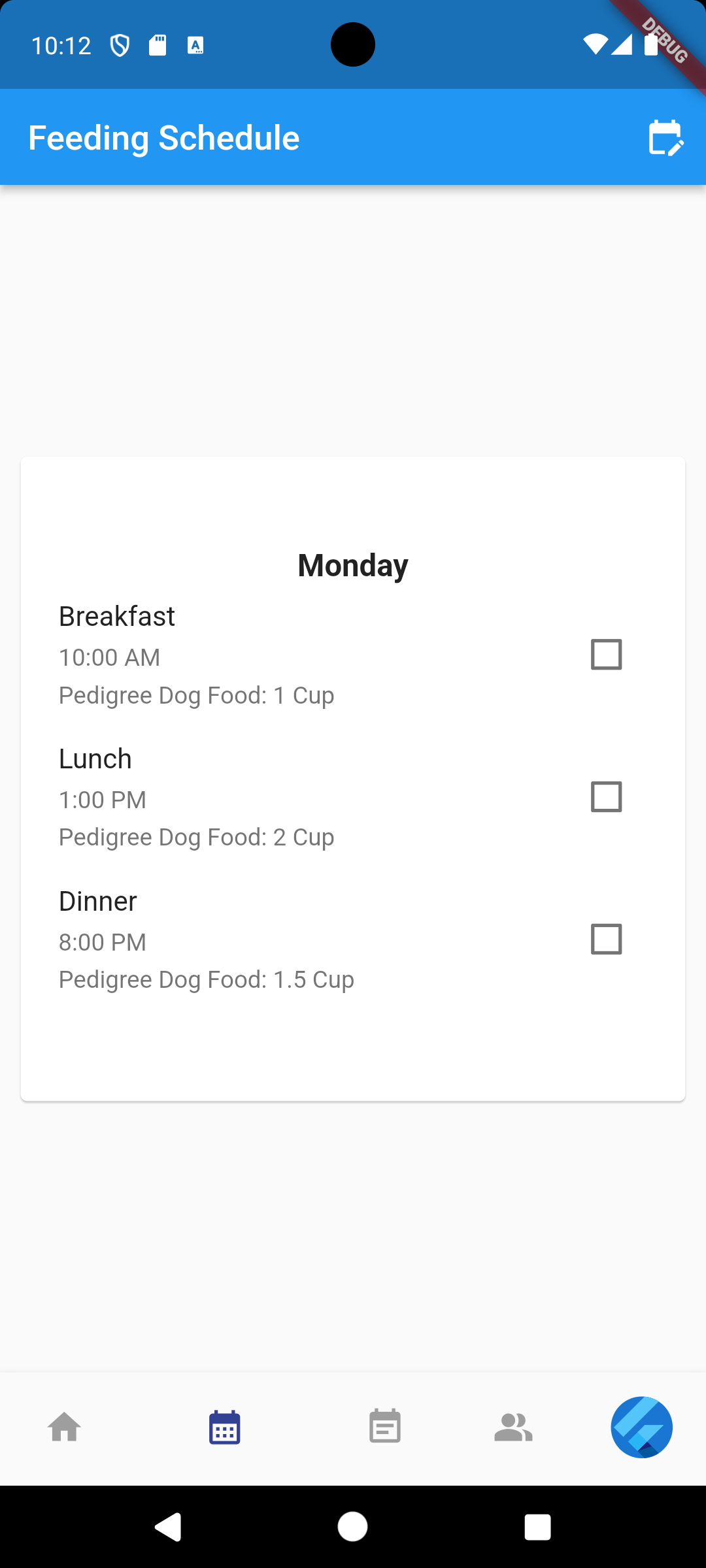Tap the Flutter profile avatar
Viewport: 706px width, 1568px height.
(x=641, y=1428)
